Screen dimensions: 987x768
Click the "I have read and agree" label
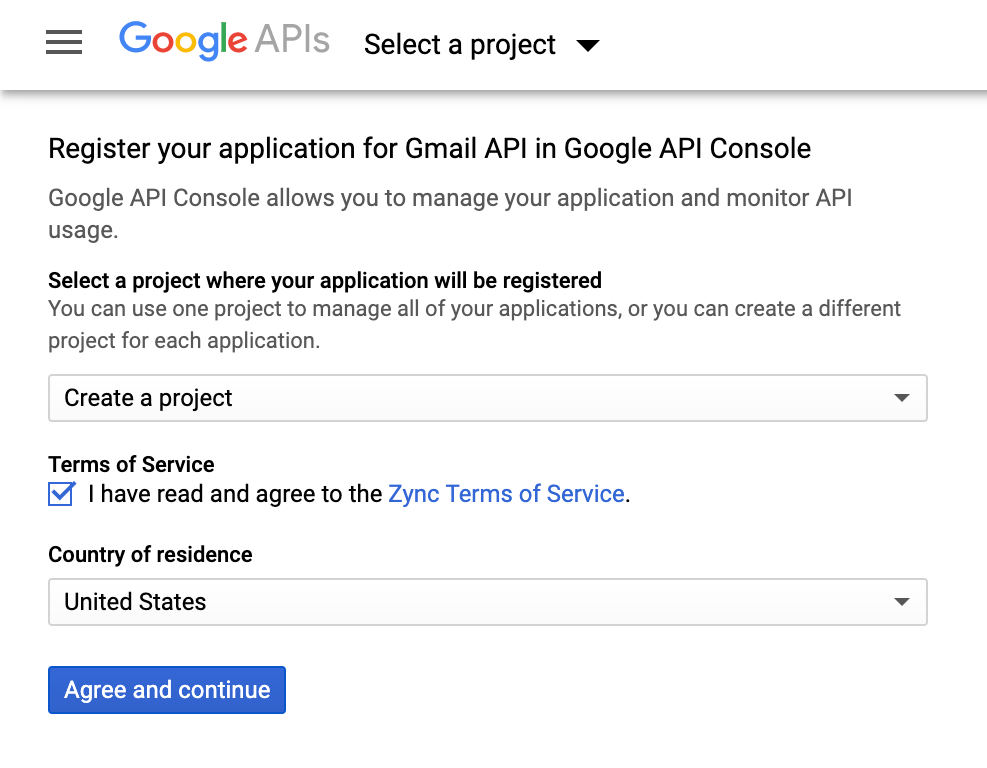[x=235, y=494]
